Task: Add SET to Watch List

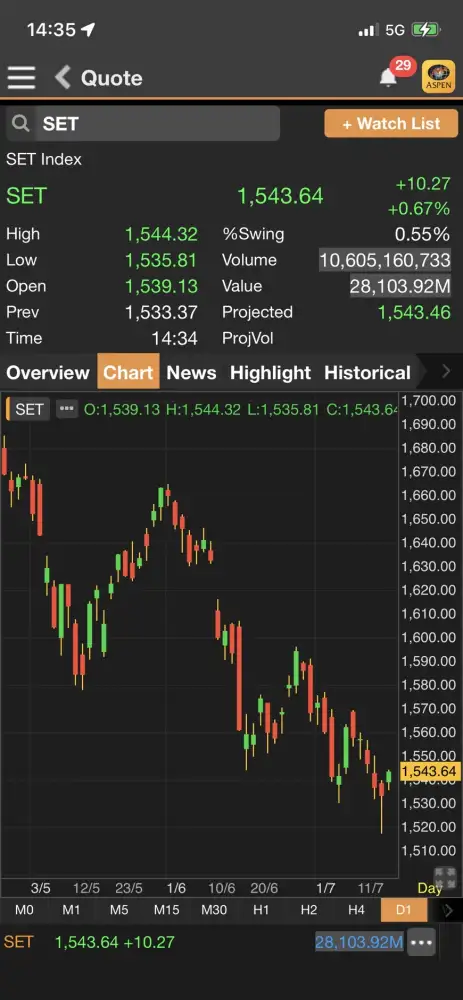Action: 392,124
